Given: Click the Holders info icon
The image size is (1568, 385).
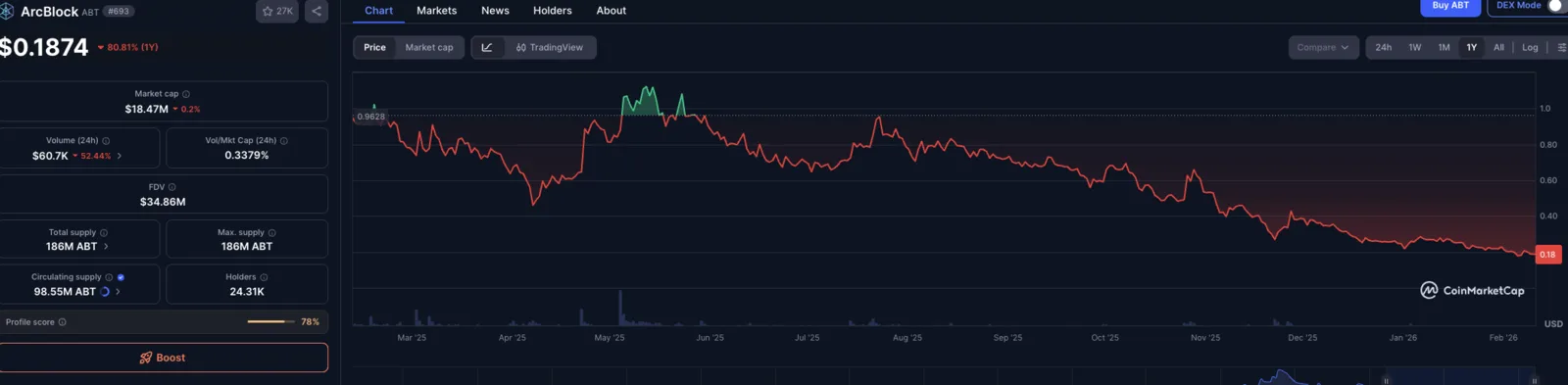Looking at the screenshot, I should (x=265, y=277).
